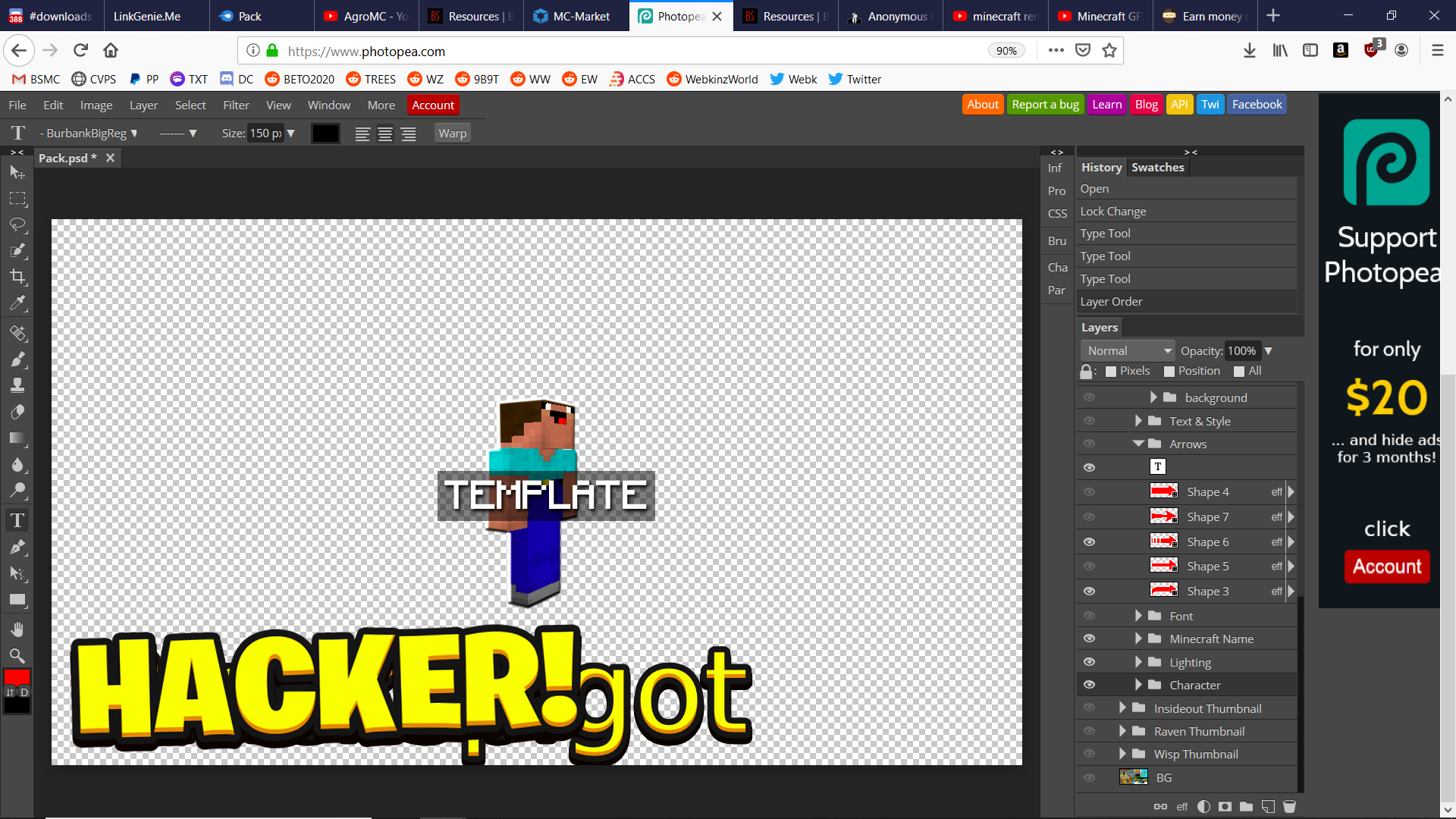Add layer mask icon
The height and width of the screenshot is (819, 1456).
[1225, 806]
